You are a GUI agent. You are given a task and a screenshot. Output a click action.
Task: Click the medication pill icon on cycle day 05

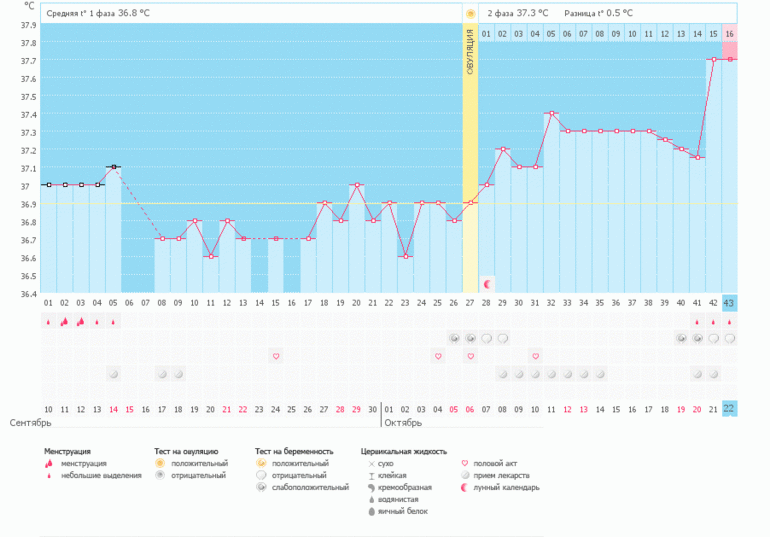[113, 374]
